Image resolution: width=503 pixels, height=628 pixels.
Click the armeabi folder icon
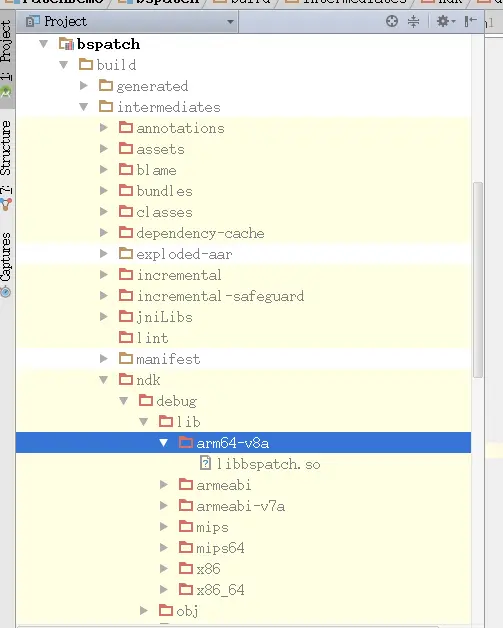[x=186, y=484]
